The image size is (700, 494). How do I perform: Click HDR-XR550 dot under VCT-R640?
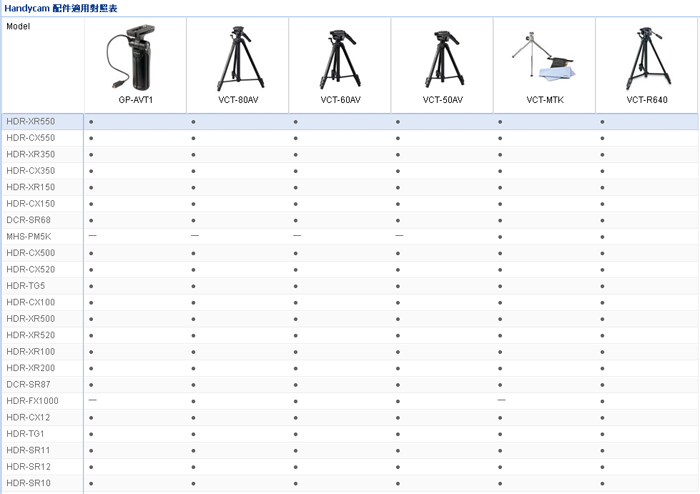coord(602,122)
